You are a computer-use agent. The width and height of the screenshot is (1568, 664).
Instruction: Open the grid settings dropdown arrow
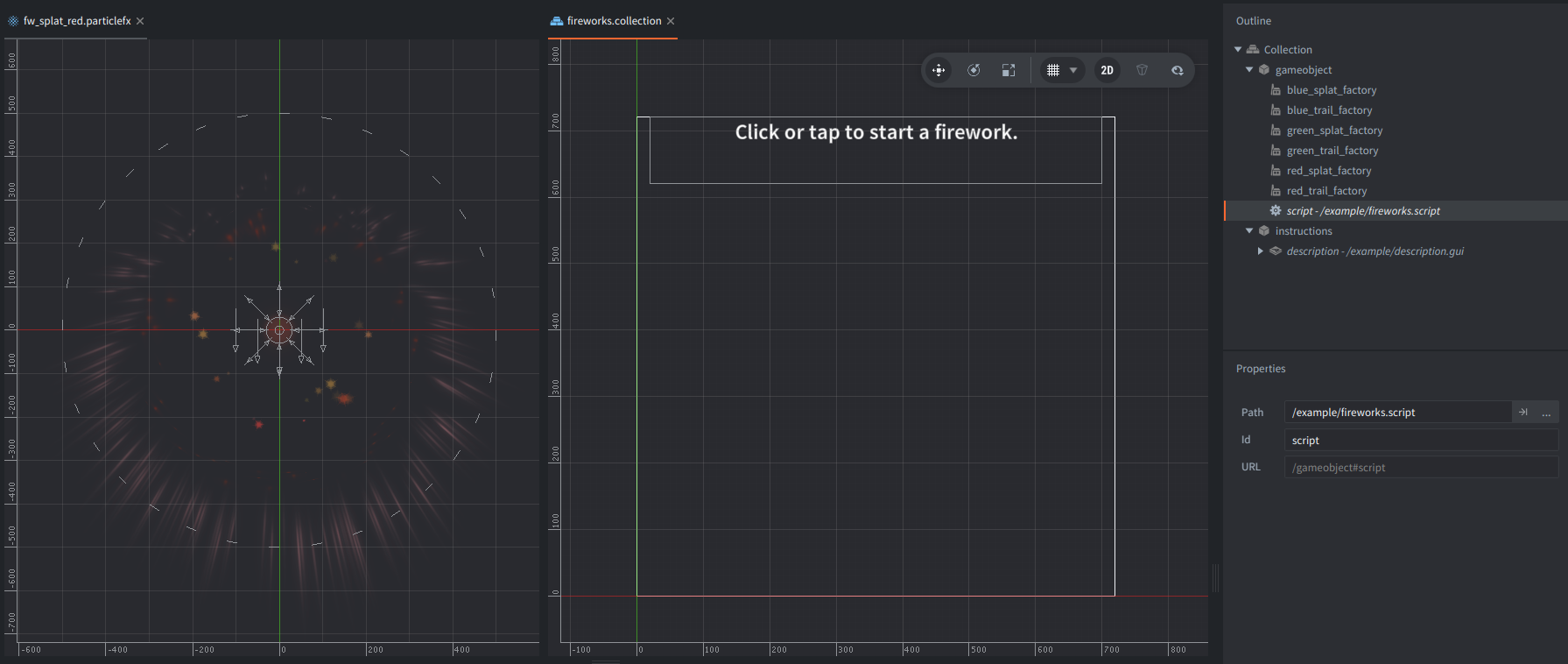click(1073, 70)
